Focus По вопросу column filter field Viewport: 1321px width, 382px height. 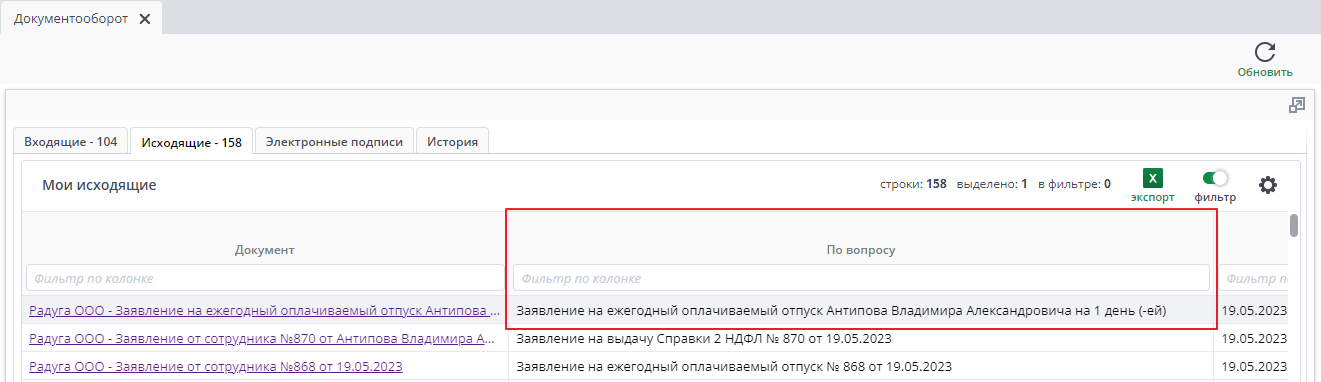(x=861, y=278)
